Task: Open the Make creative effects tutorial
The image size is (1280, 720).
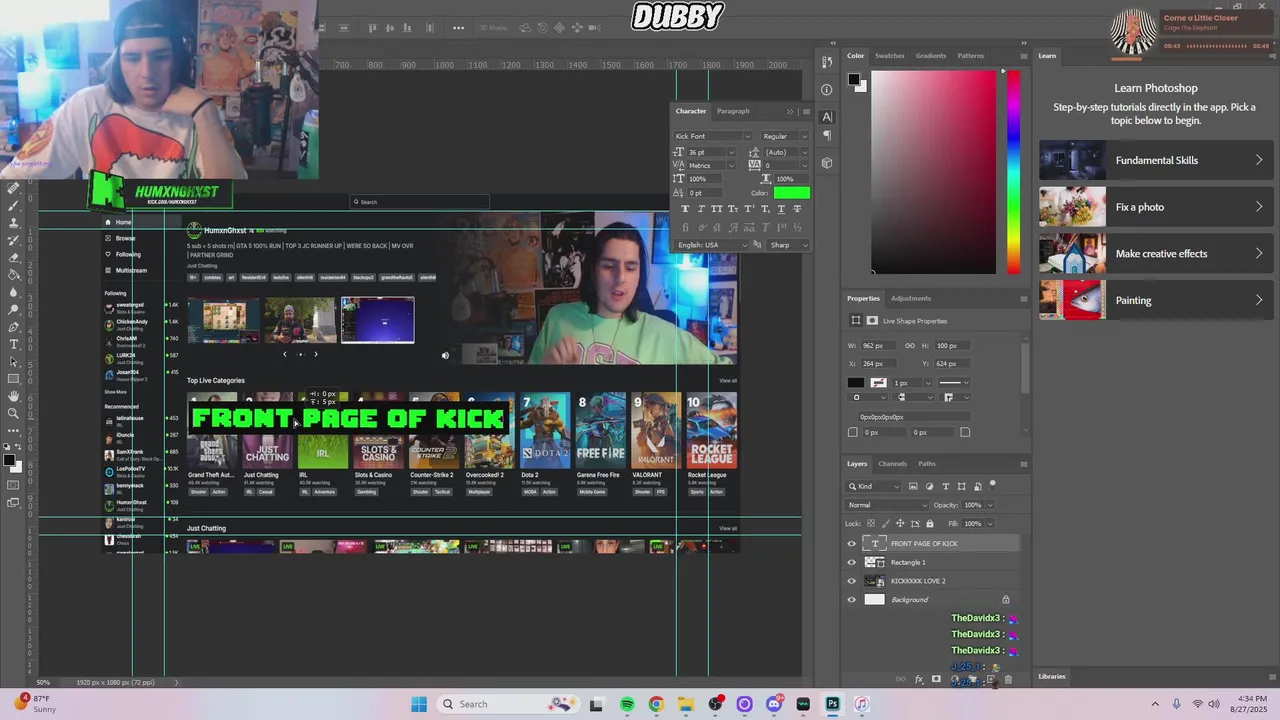Action: [1156, 254]
